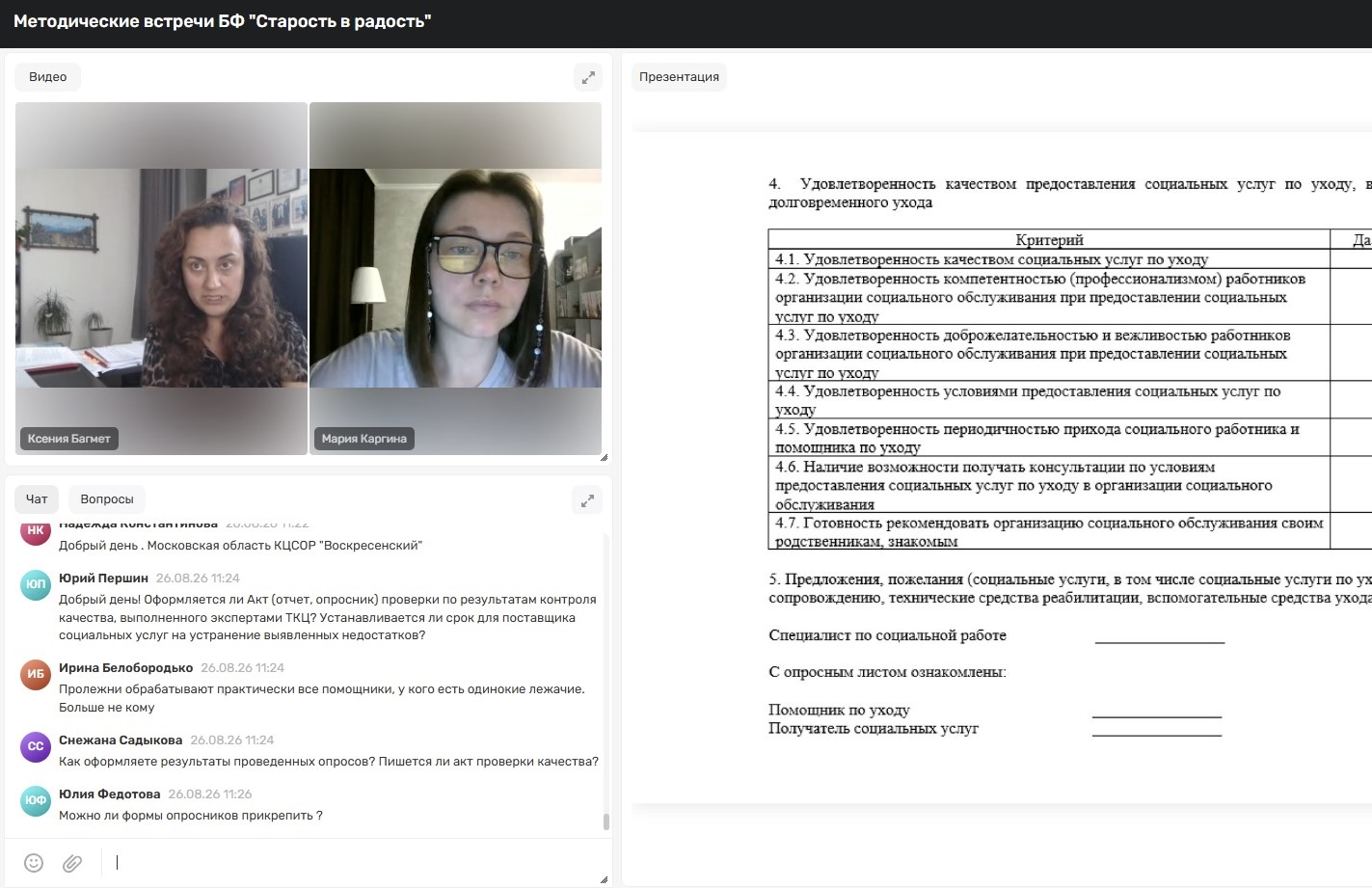This screenshot has width=1372, height=888.
Task: Click the ИБ avatar of Ирина Белобородько
Action: [36, 674]
